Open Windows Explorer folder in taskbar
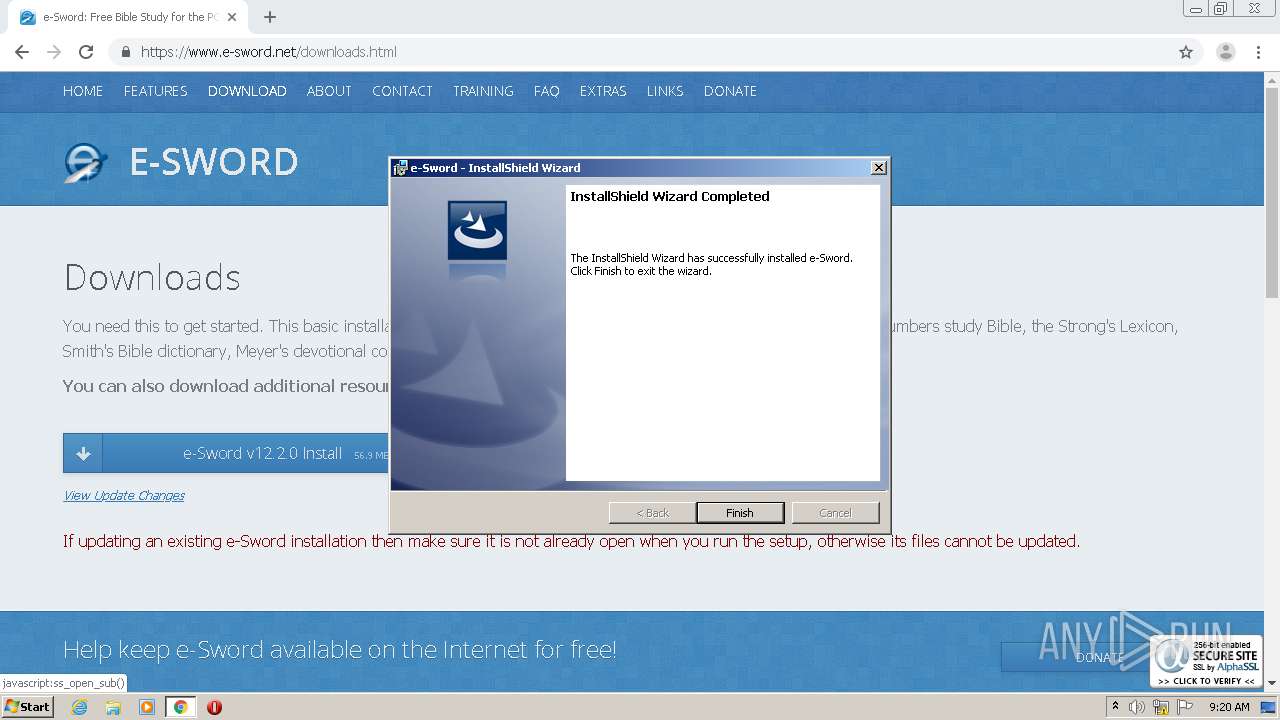The width and height of the screenshot is (1280, 720). [x=113, y=707]
